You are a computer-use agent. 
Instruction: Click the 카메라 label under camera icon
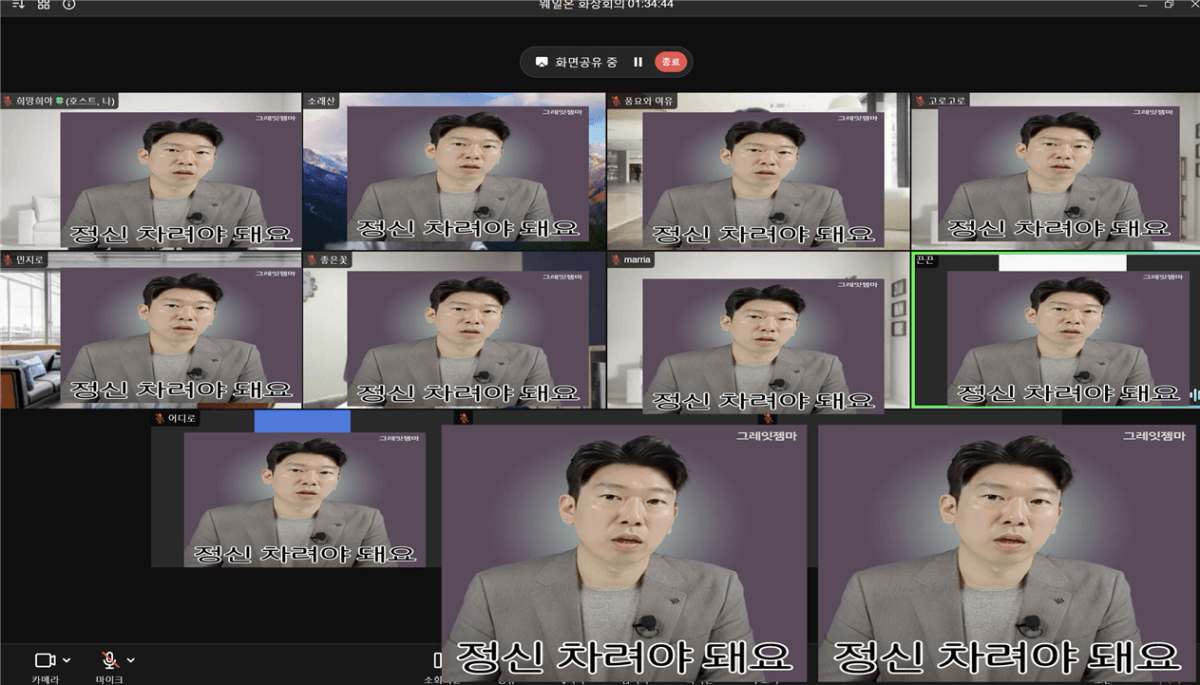point(45,679)
